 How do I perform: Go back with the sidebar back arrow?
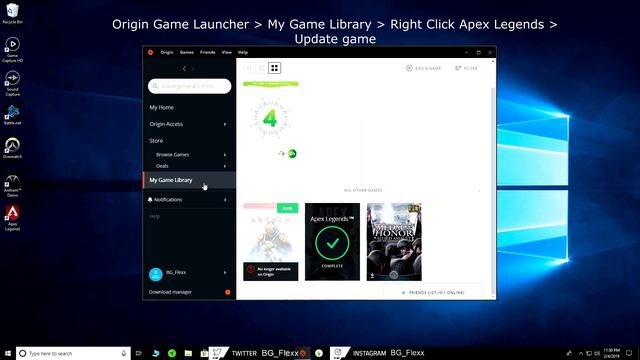coord(184,69)
